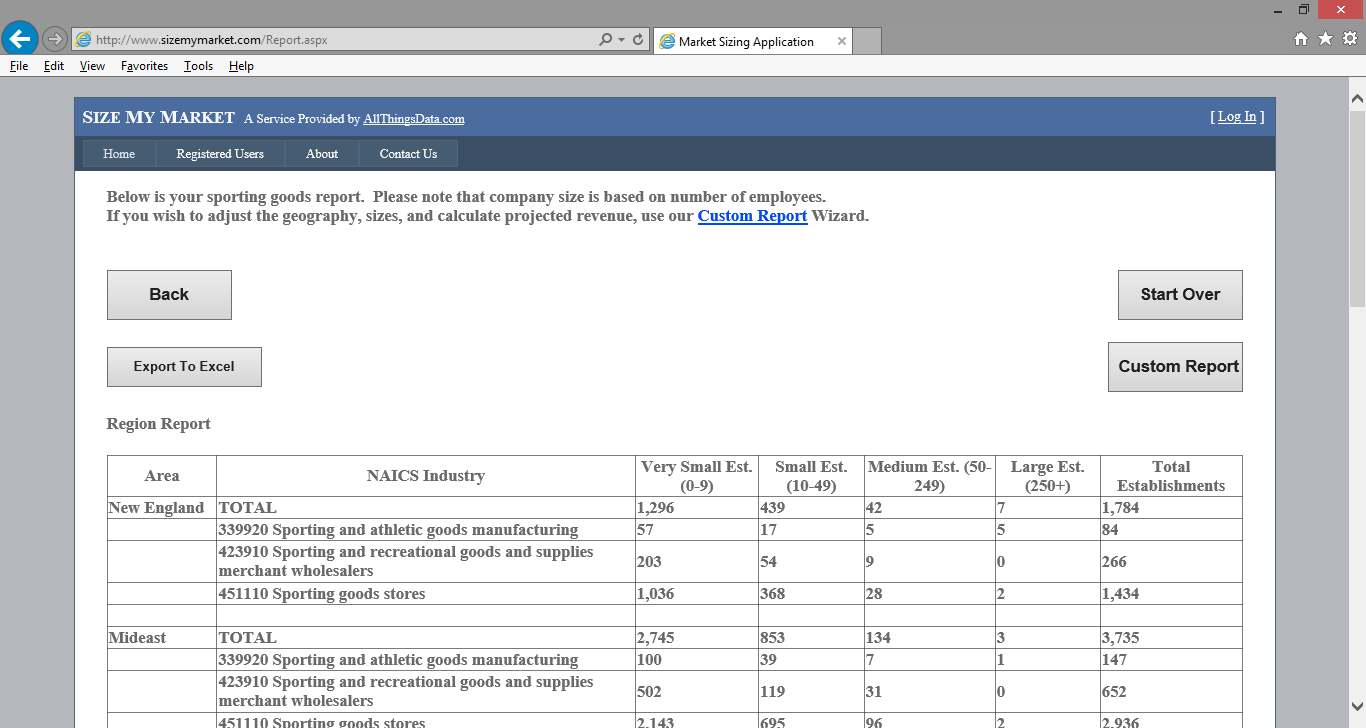Click the Very Small Est. (0-9) header
1366x728 pixels.
pos(697,476)
